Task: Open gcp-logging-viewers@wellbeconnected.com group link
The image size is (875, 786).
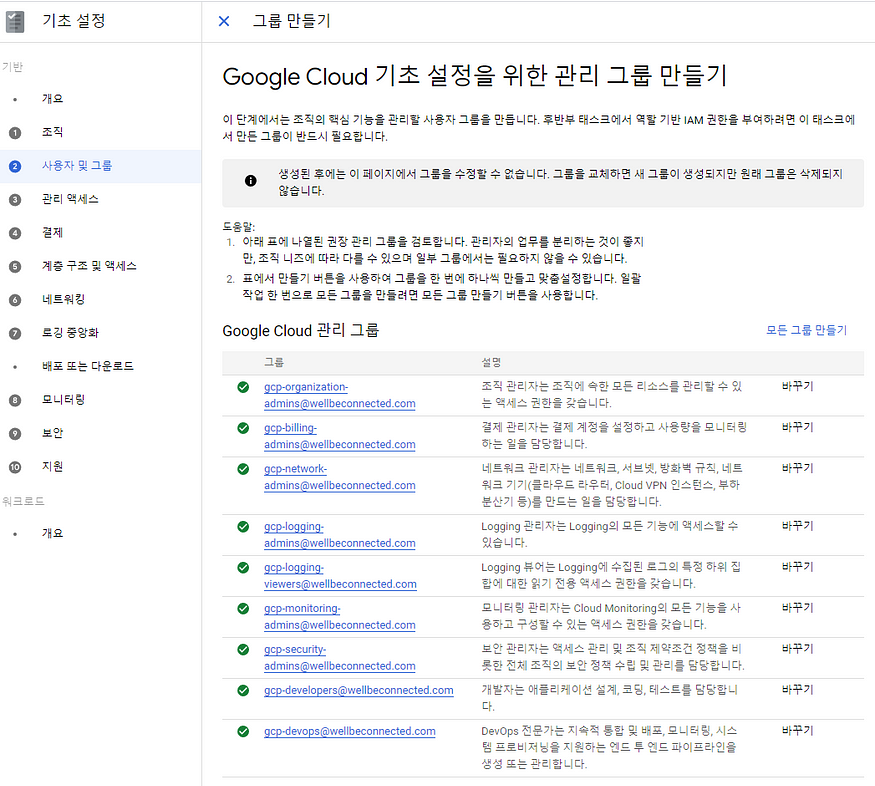Action: [x=340, y=576]
